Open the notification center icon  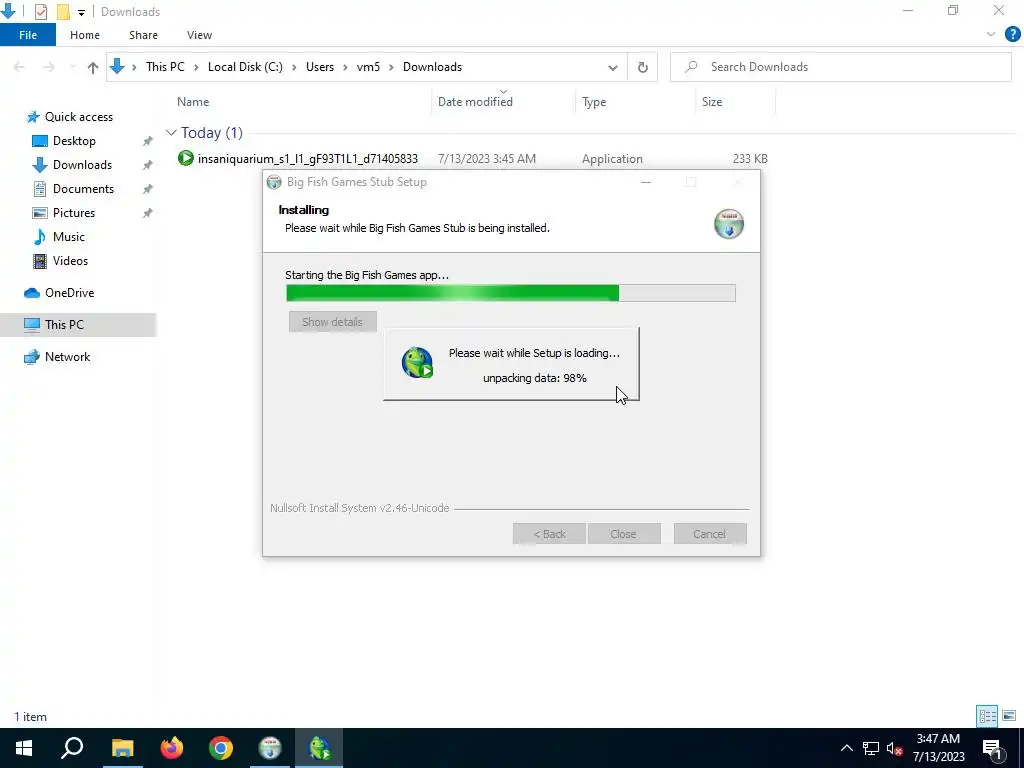point(992,748)
